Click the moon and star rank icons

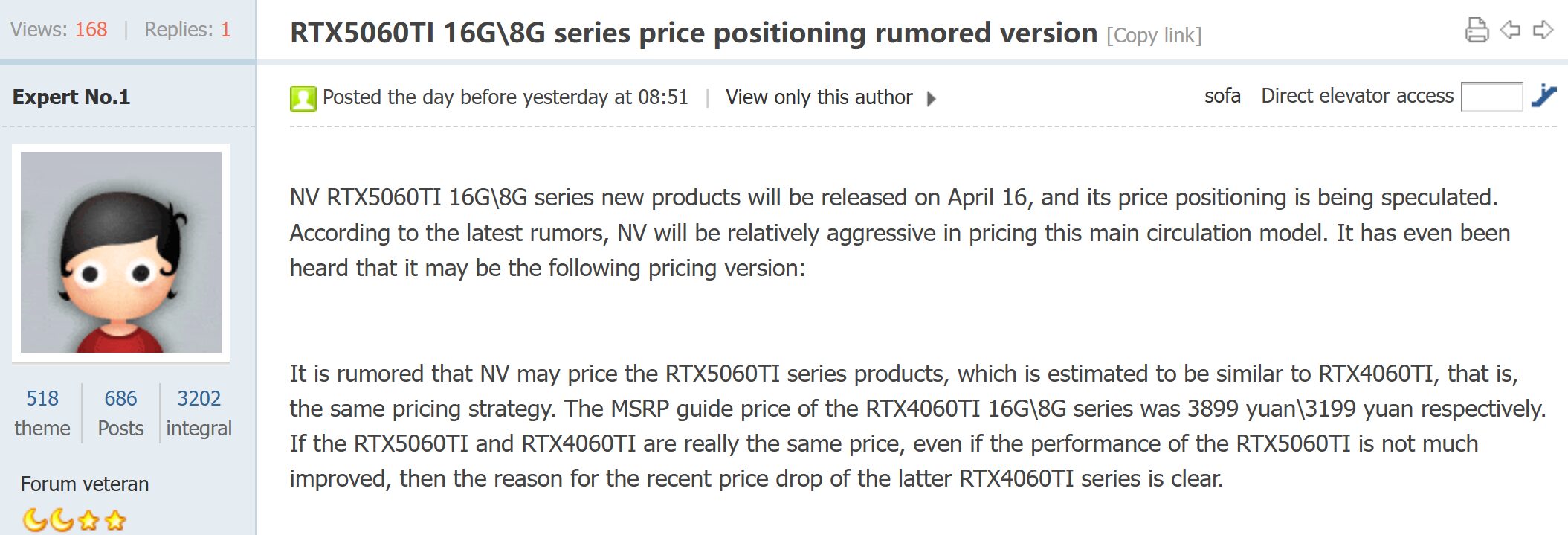tap(74, 519)
